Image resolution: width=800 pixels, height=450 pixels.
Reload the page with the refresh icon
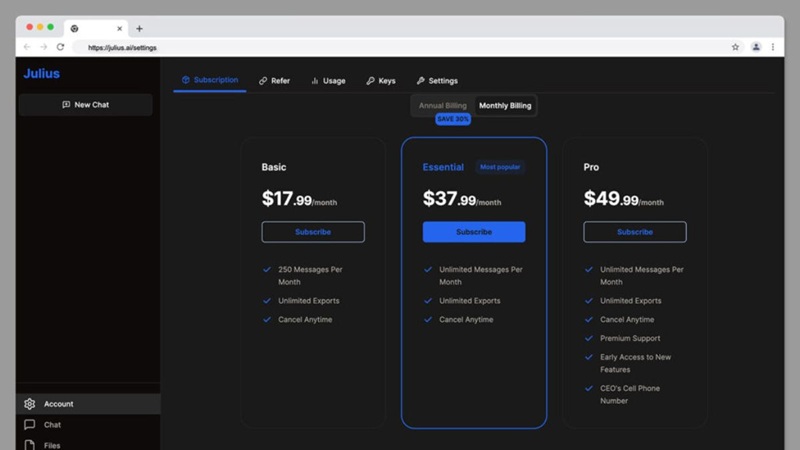click(60, 47)
